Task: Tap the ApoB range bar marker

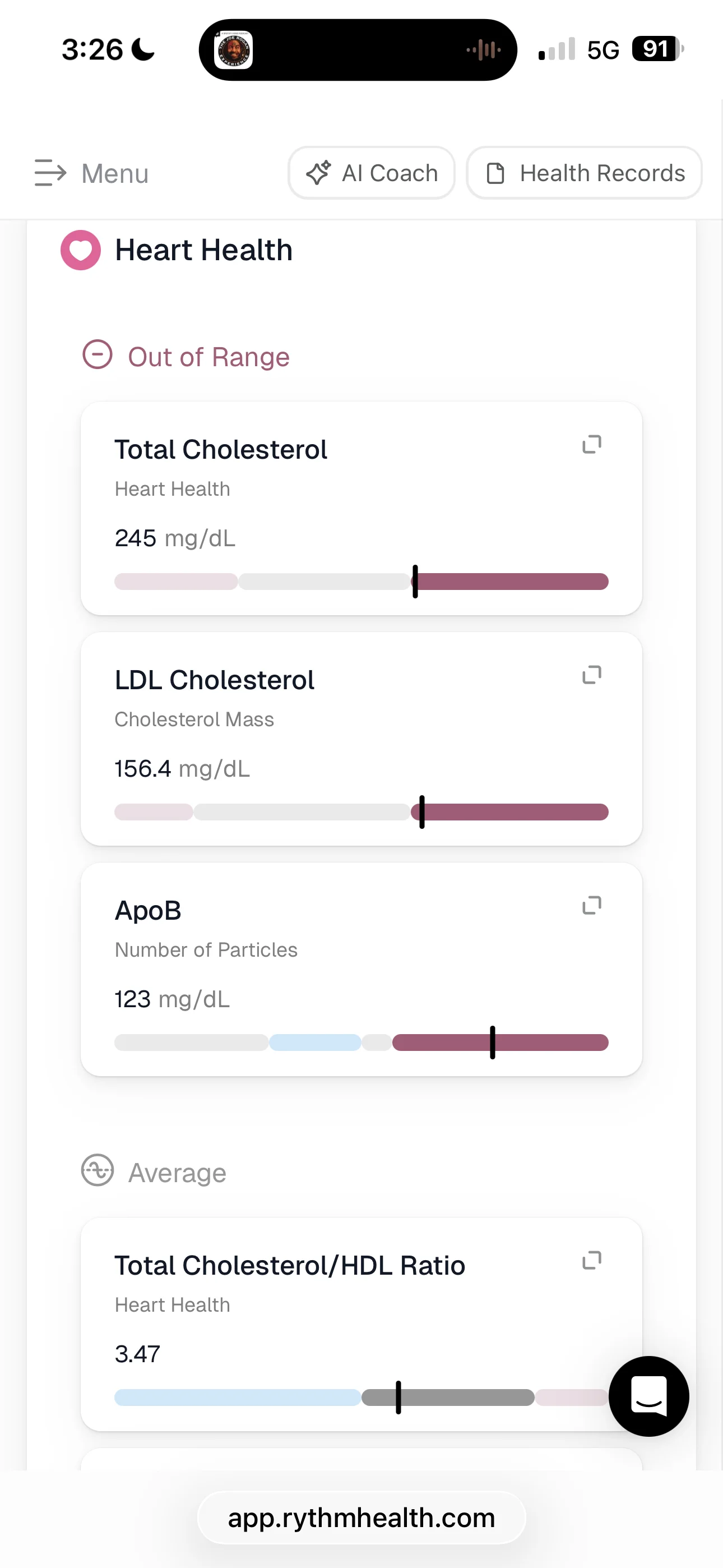Action: 492,1042
